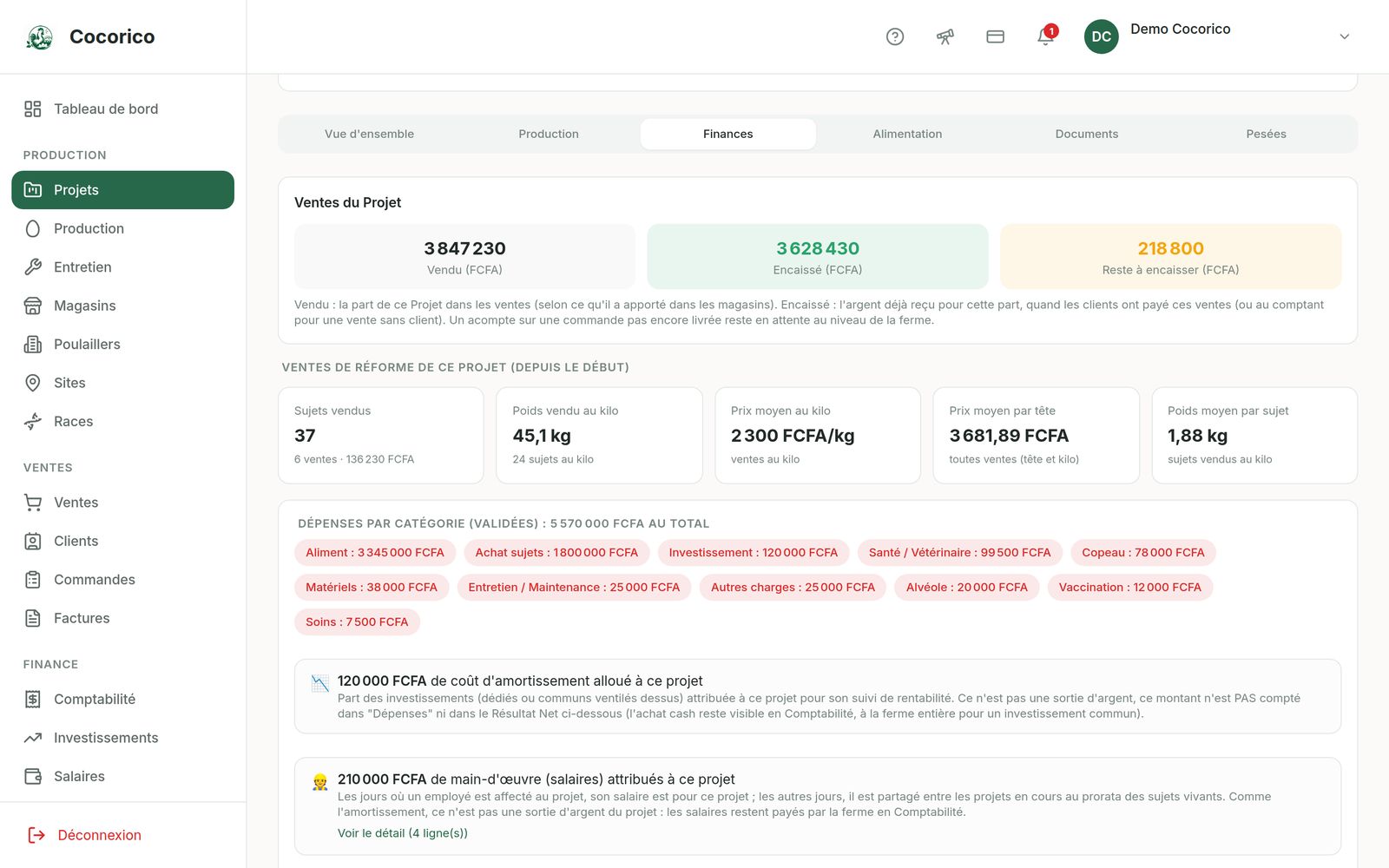Open the help question mark icon

tap(895, 36)
